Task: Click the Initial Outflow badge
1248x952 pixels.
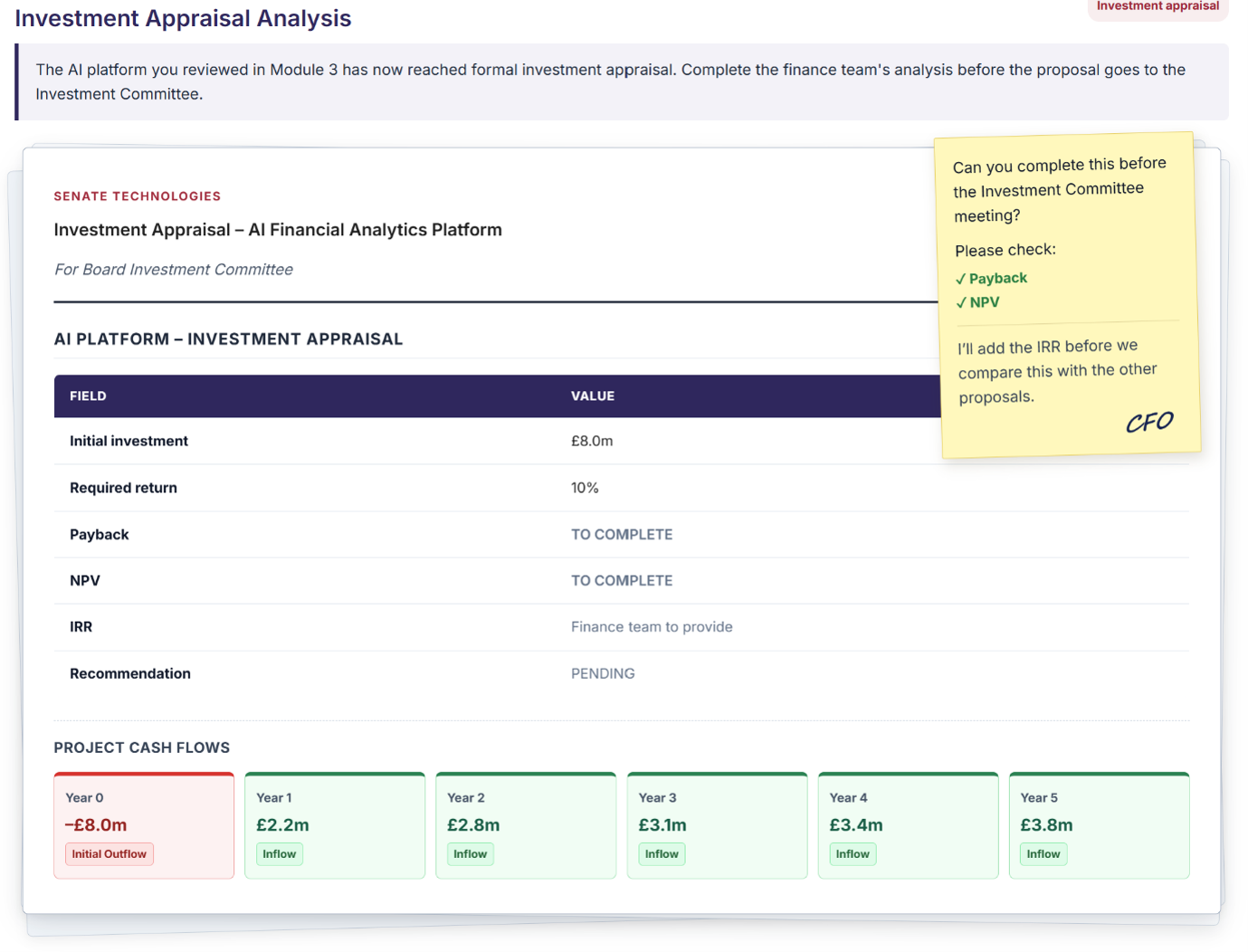Action: coord(110,854)
